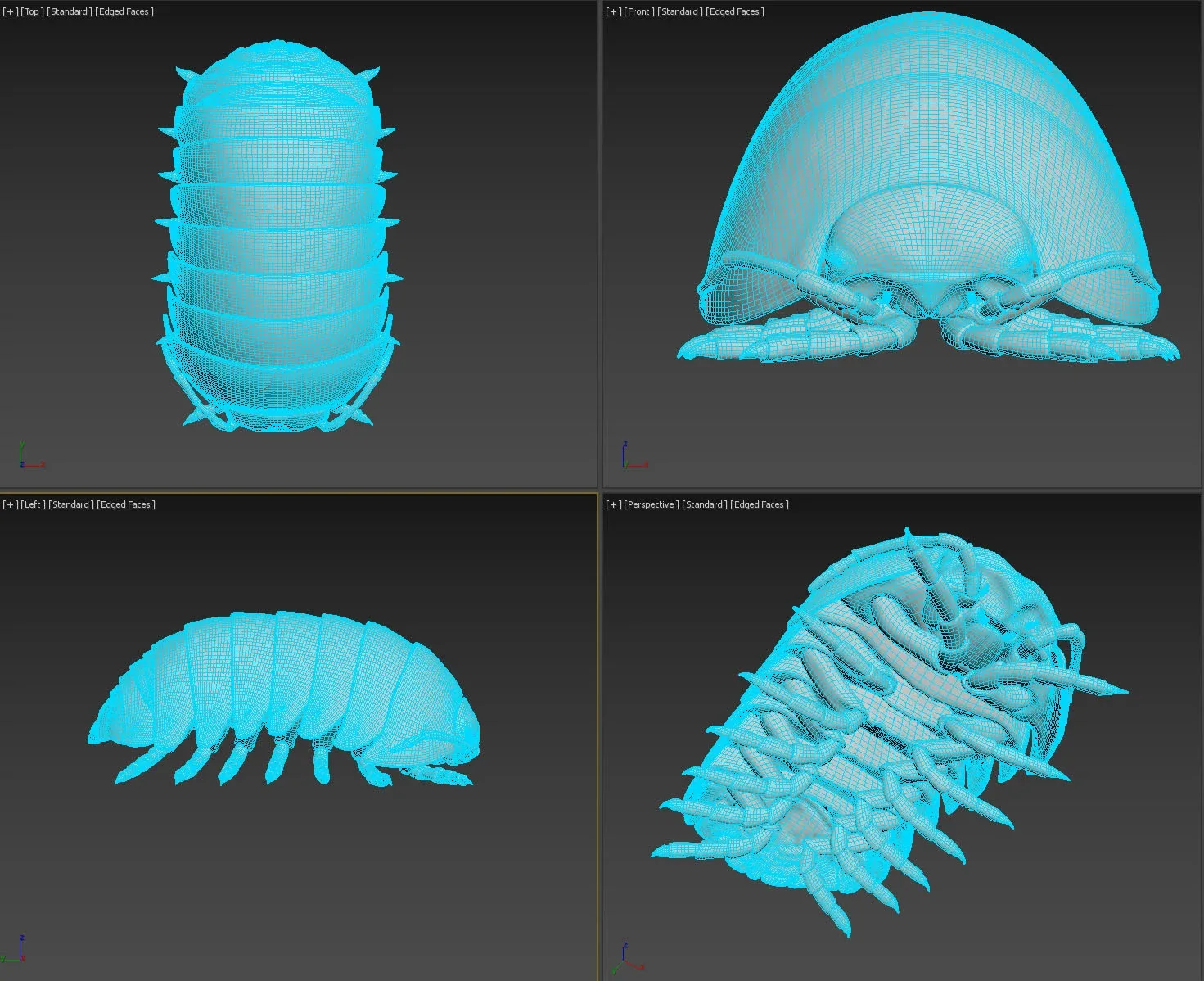
Task: Open the Front viewport's [+] general menu
Action: tap(611, 11)
